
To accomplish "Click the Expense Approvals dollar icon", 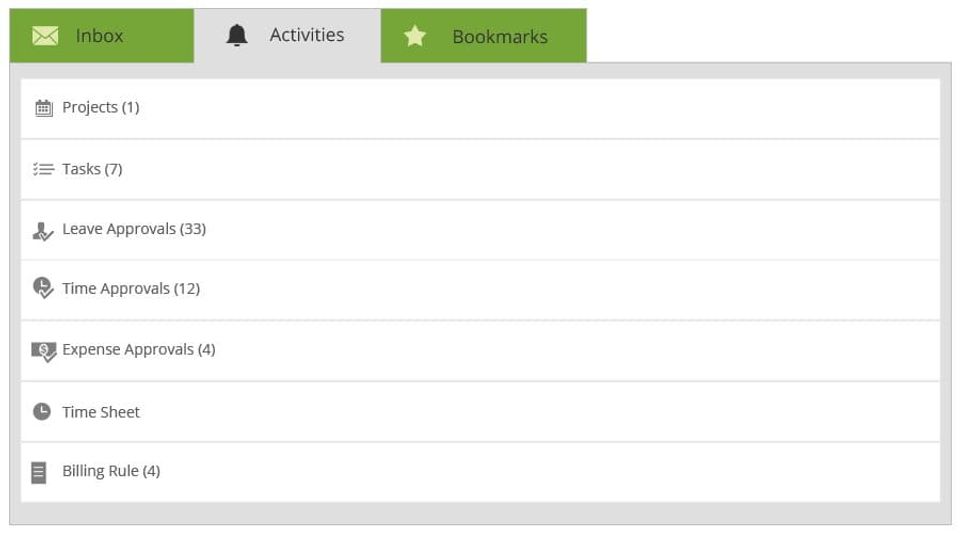I will 43,351.
